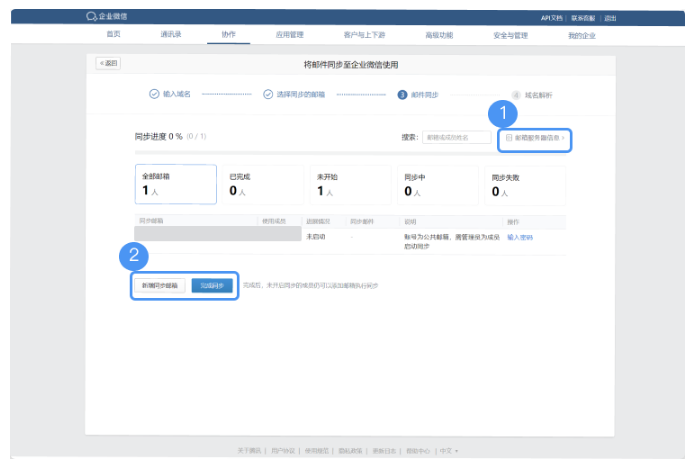Click the 返回 back button
The image size is (694, 469).
[x=108, y=63]
